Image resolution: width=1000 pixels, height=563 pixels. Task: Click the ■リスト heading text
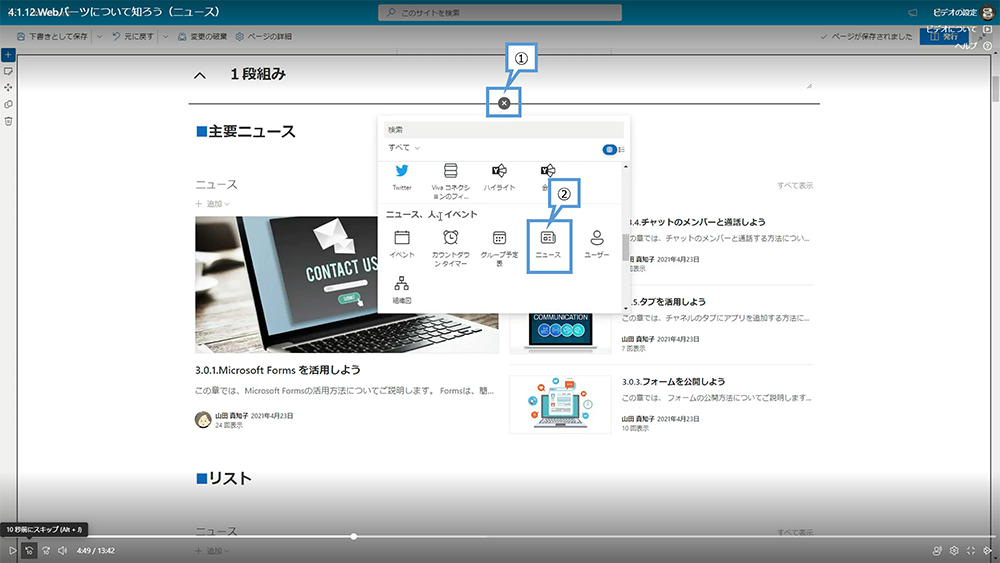[224, 478]
